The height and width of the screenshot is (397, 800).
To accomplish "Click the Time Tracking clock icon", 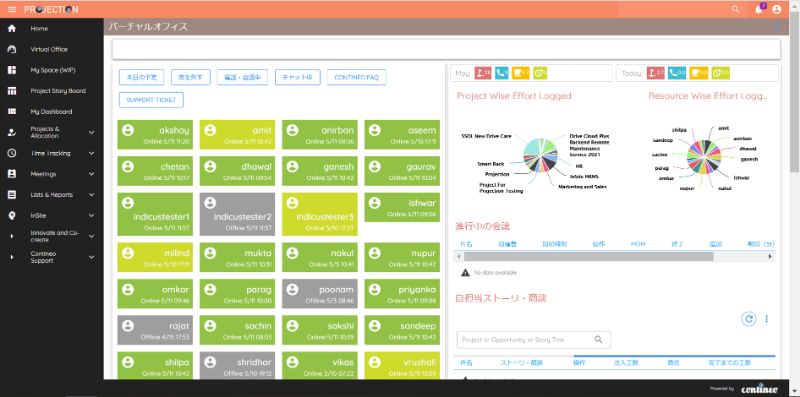I will pyautogui.click(x=12, y=153).
